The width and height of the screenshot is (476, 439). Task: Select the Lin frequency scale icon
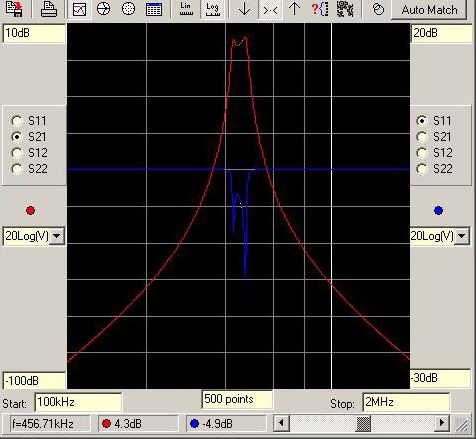[186, 9]
